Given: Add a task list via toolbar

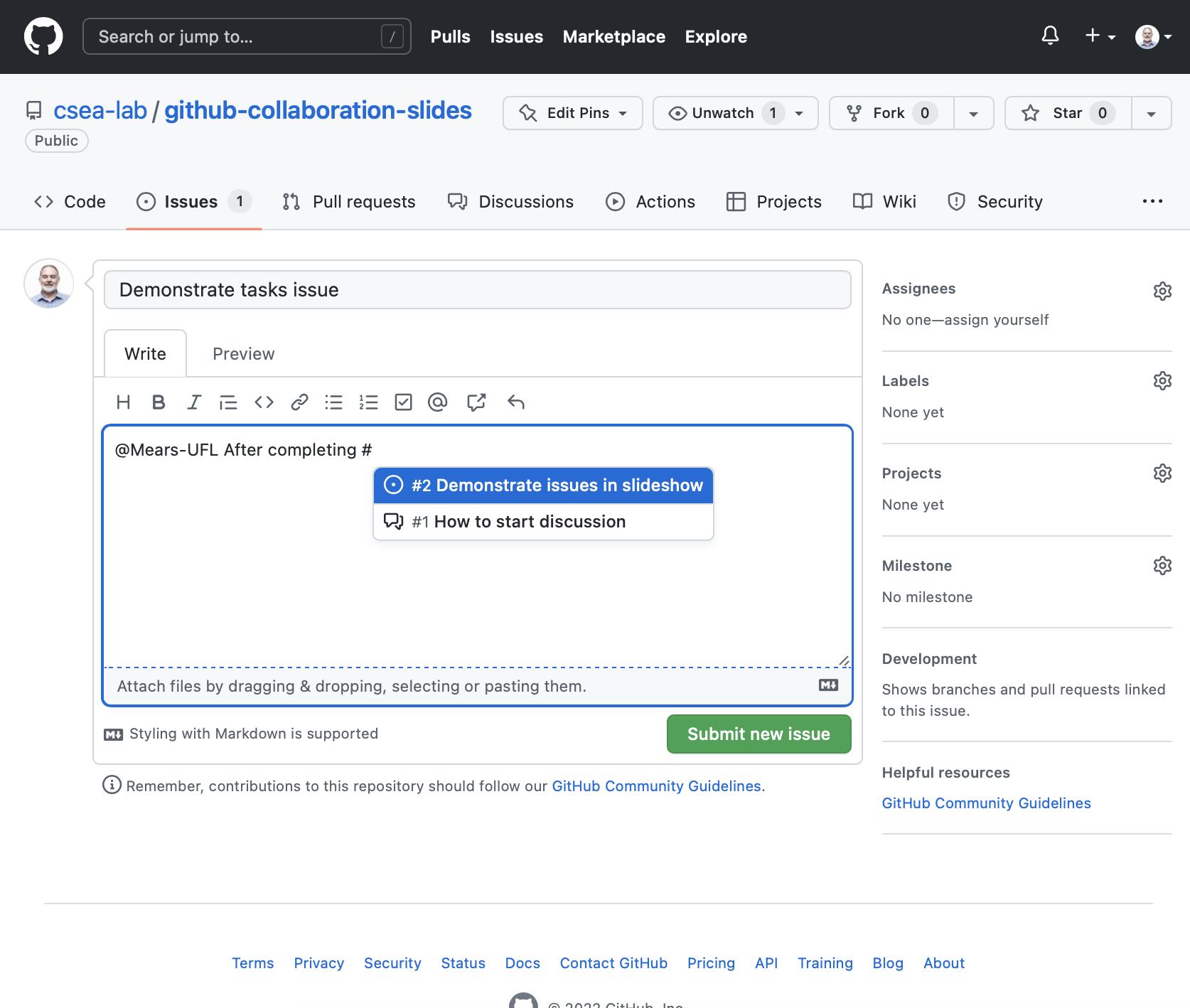Looking at the screenshot, I should (403, 402).
